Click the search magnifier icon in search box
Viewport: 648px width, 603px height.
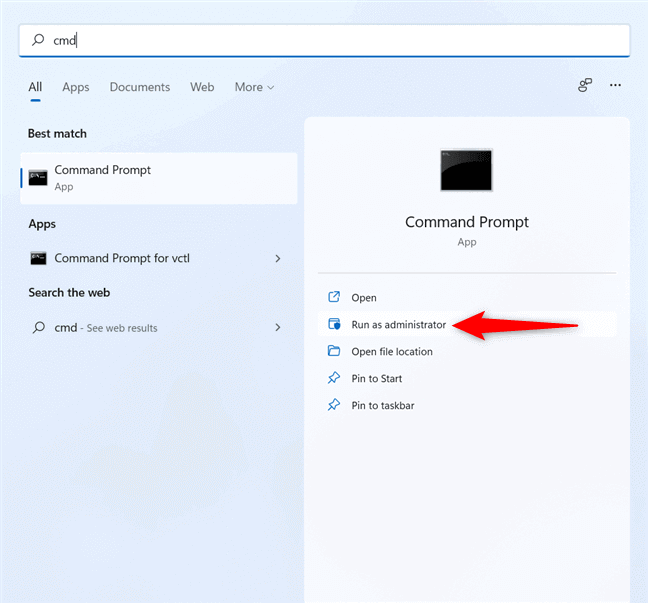coord(38,41)
